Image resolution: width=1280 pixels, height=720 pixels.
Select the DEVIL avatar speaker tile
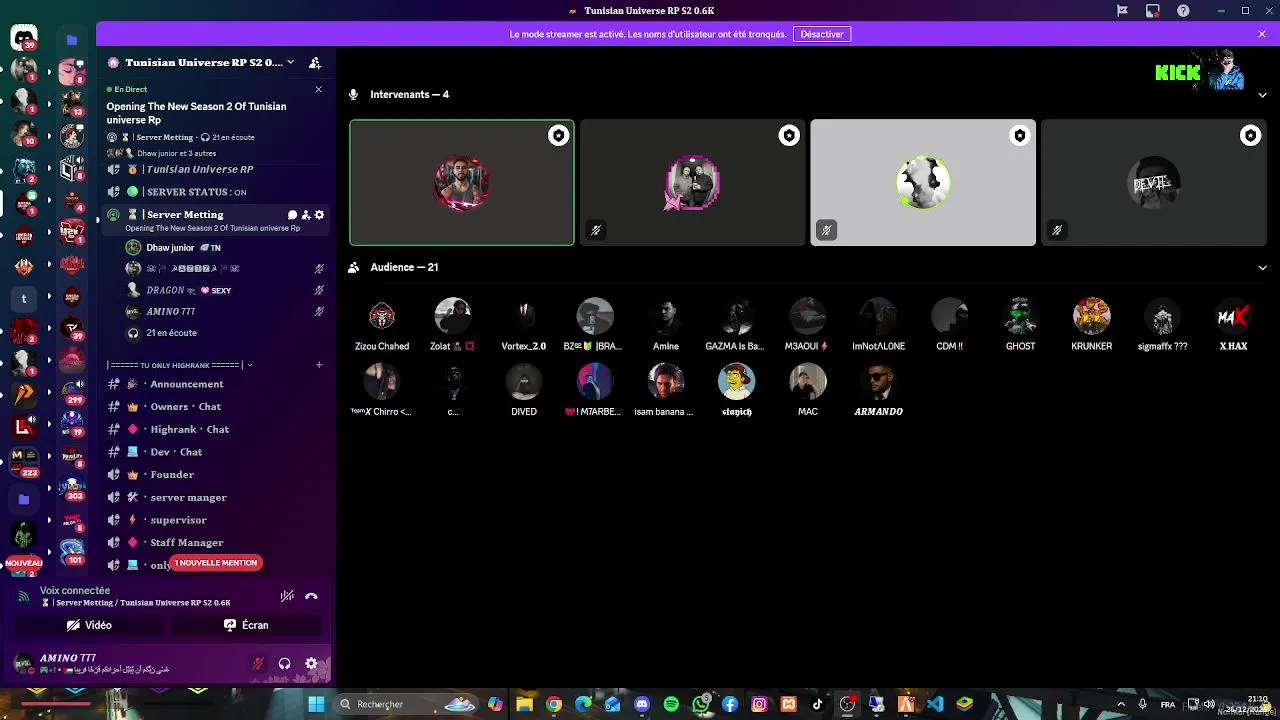pyautogui.click(x=1154, y=183)
